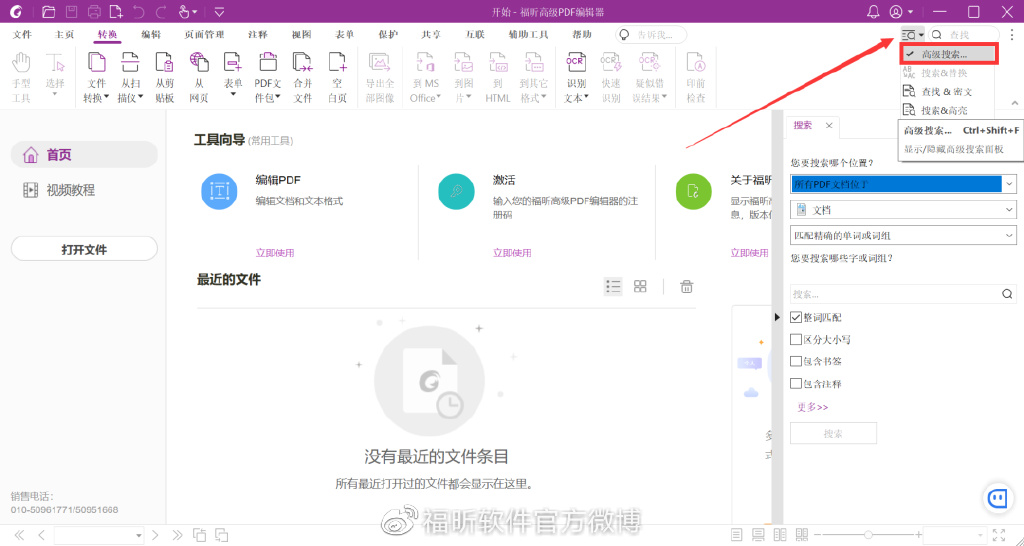The height and width of the screenshot is (546, 1024).
Task: Collapse the ribbon with the chevron arrow
Action: click(x=1015, y=103)
